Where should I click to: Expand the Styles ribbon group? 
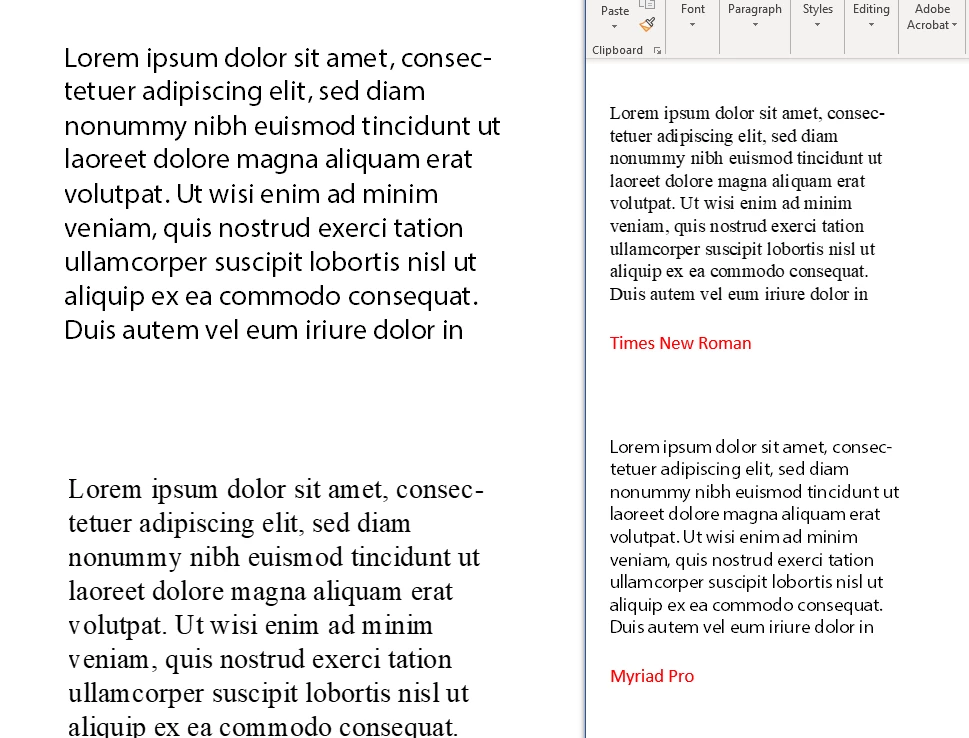817,17
